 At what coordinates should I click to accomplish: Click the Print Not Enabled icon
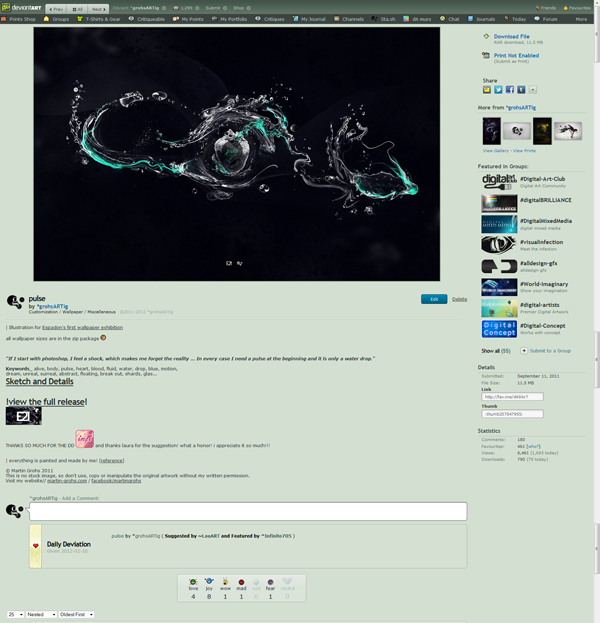click(x=486, y=55)
